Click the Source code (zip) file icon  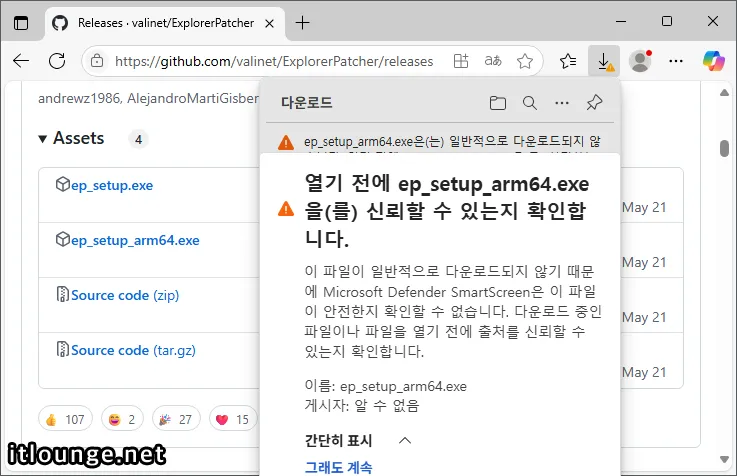click(63, 294)
